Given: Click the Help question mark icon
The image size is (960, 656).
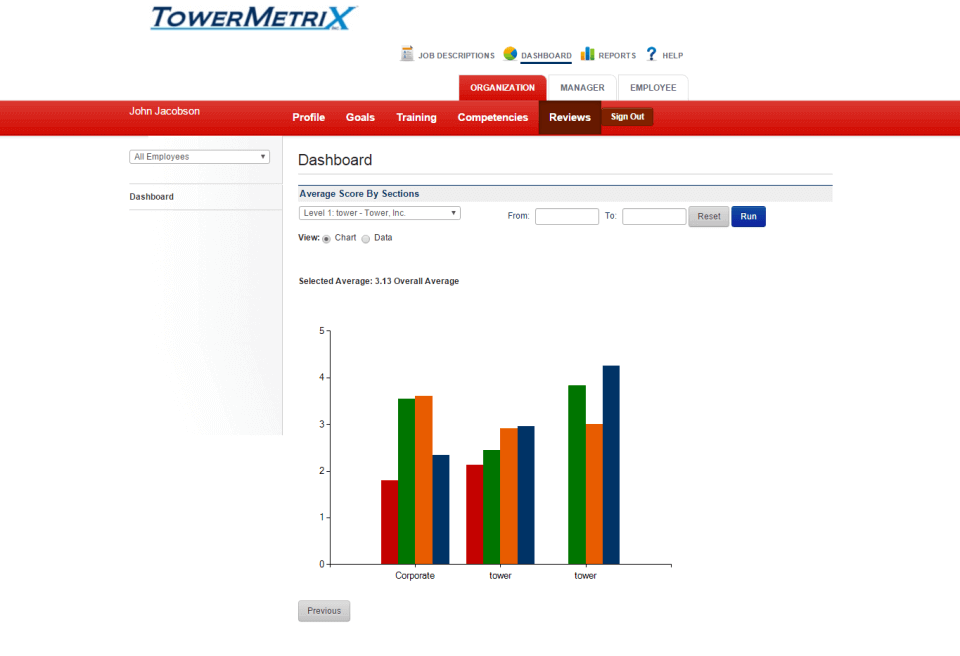Looking at the screenshot, I should pyautogui.click(x=650, y=54).
